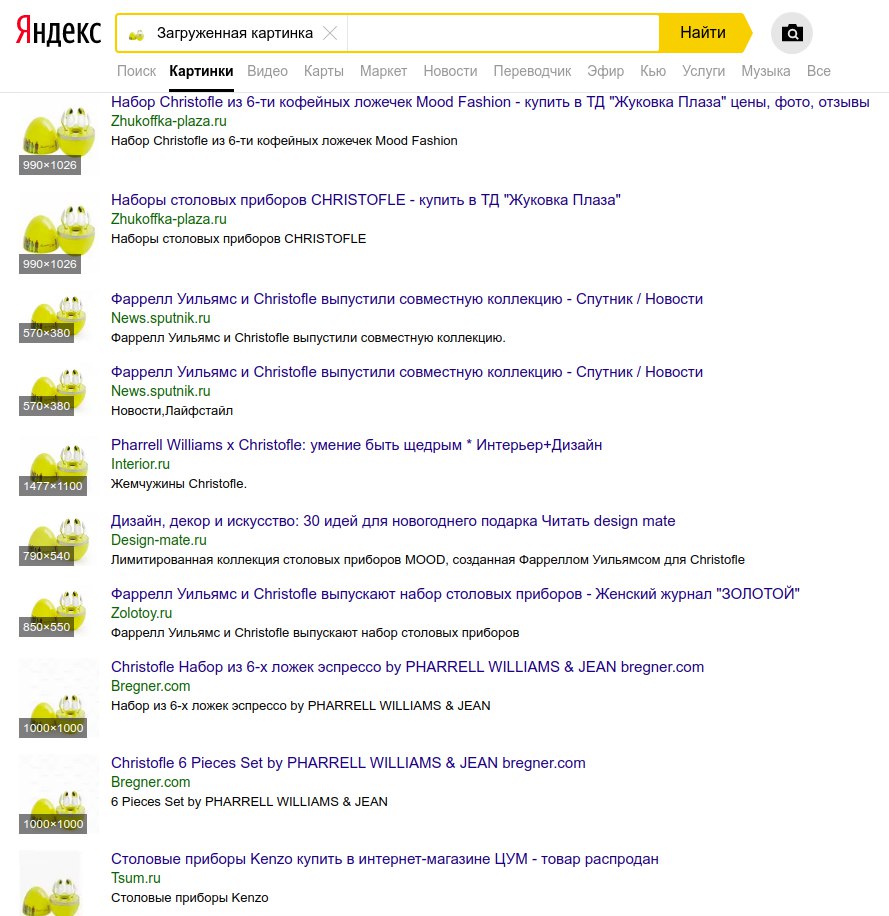The height and width of the screenshot is (916, 889).
Task: Open the Музыка tab
Action: click(x=765, y=71)
